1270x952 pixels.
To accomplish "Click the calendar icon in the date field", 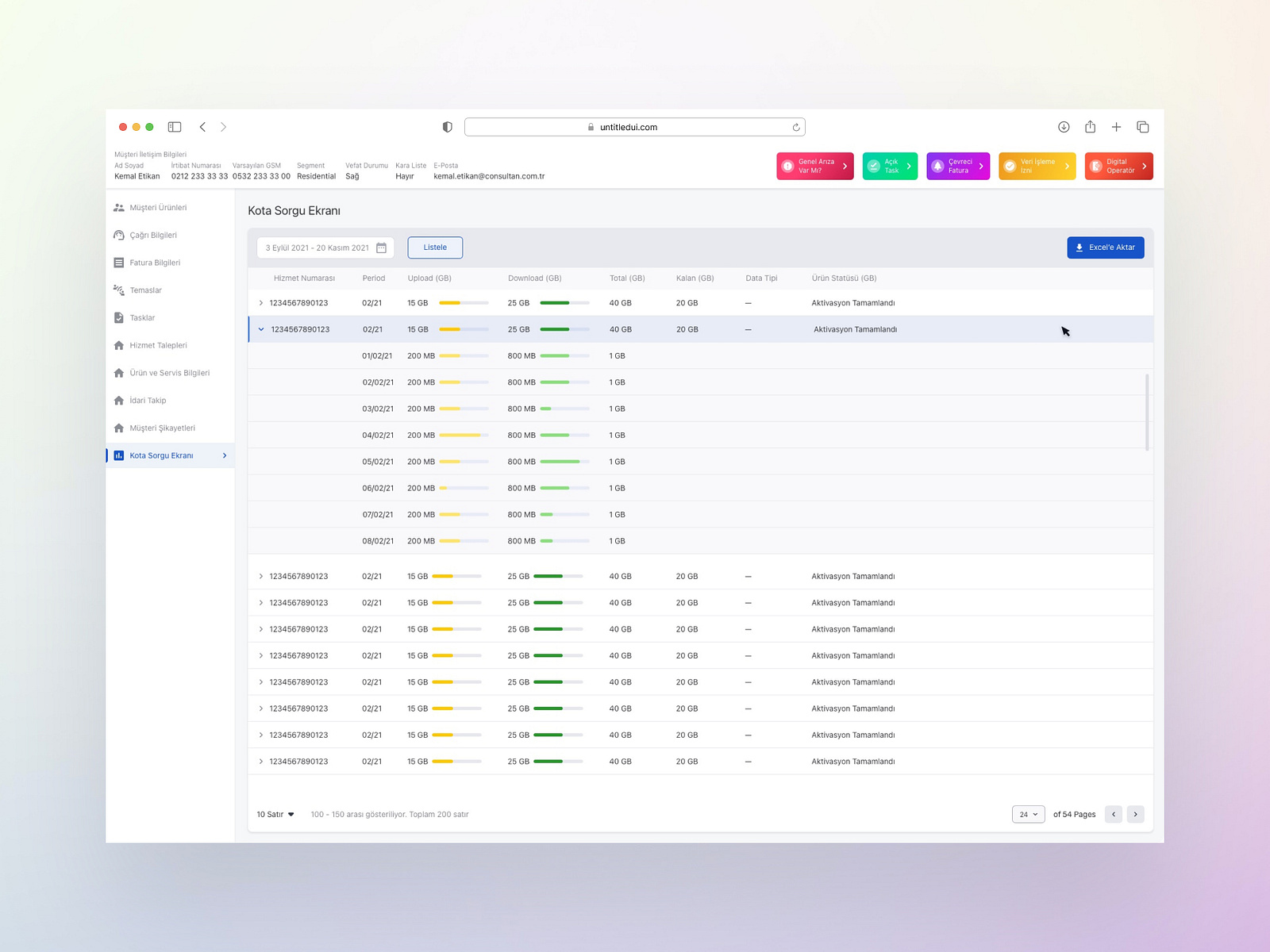I will click(381, 248).
